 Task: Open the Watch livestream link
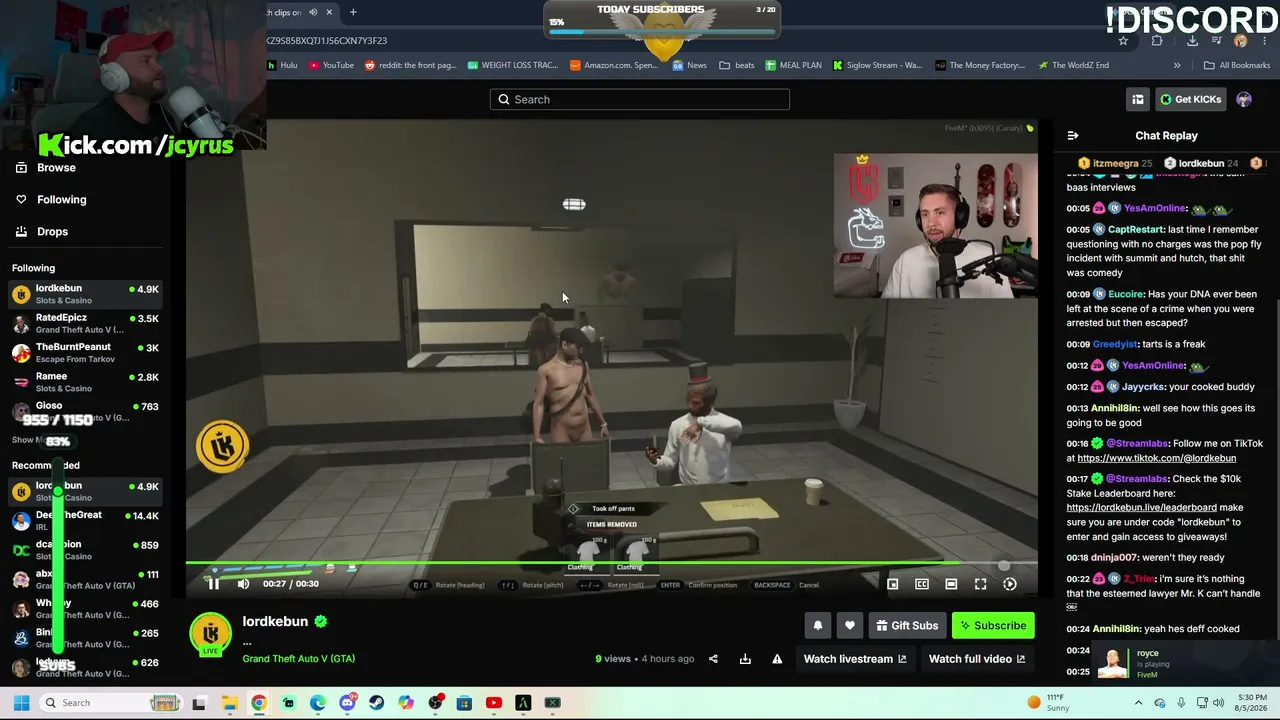click(x=855, y=659)
